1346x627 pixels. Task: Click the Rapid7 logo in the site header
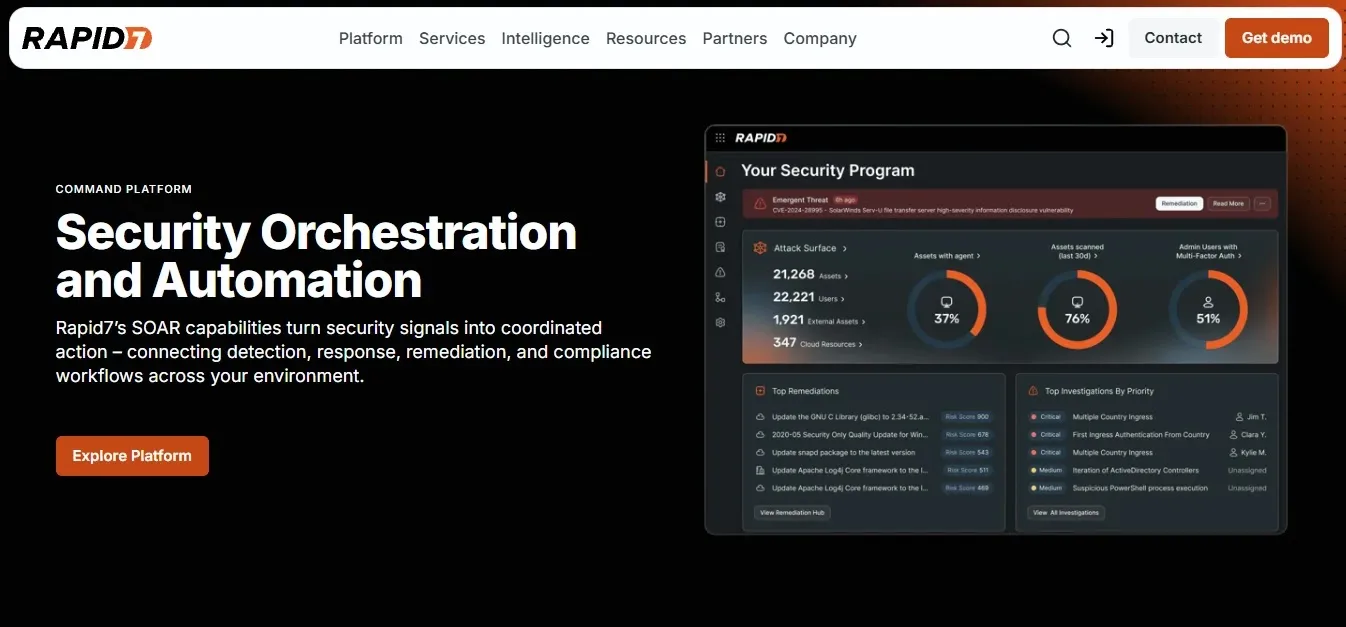[x=87, y=38]
